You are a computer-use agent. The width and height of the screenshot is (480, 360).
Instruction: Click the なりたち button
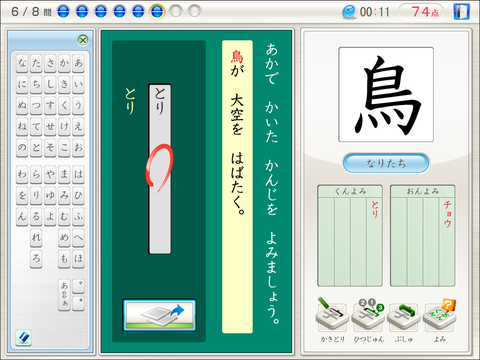click(386, 163)
